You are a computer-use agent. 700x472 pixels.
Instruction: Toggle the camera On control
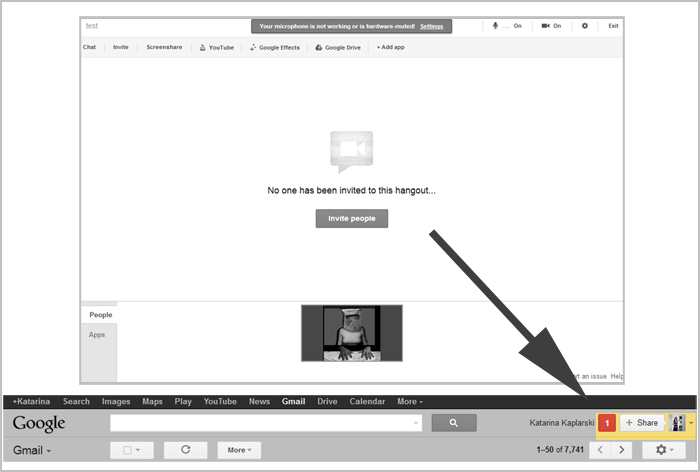(x=551, y=26)
